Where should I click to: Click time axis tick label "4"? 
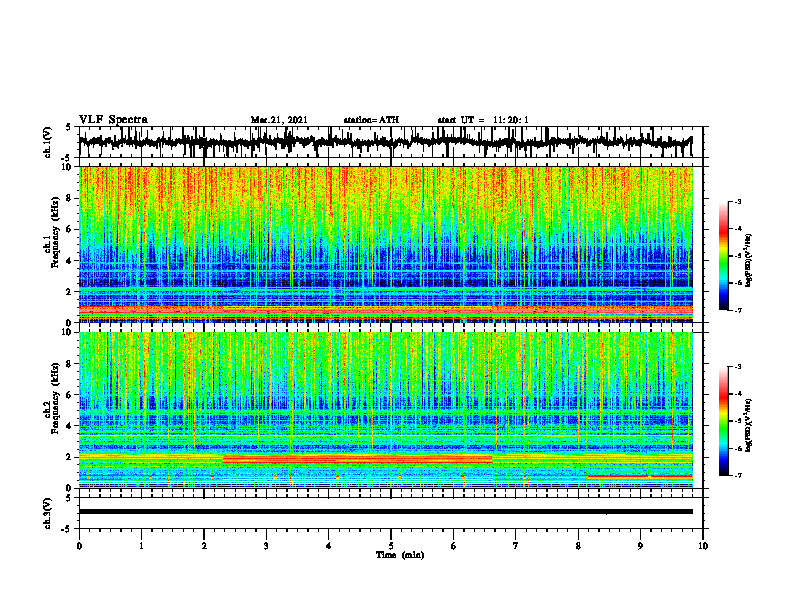[x=329, y=546]
